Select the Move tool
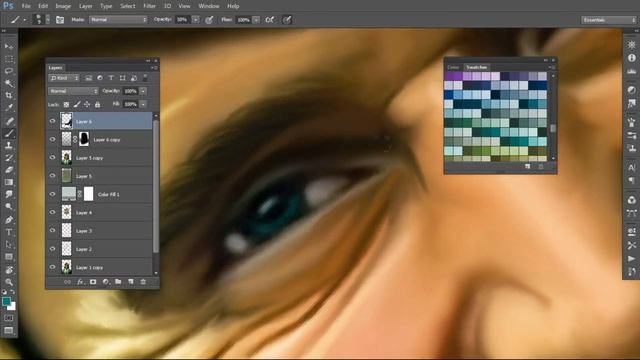This screenshot has width=640, height=360. point(9,46)
